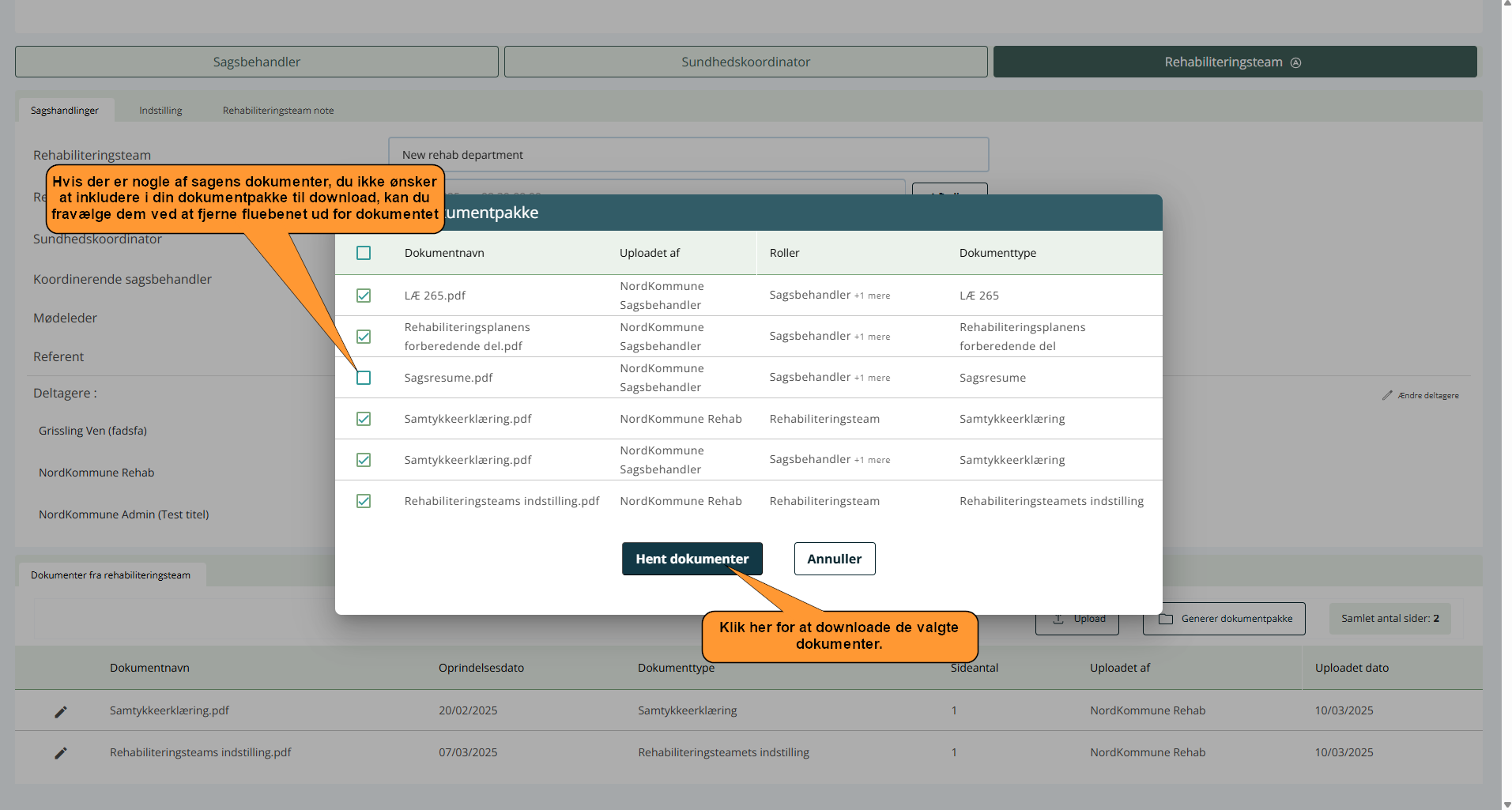Viewport: 1512px width, 810px height.
Task: Show '+1 mere' roles for Rehabiliteringsplanens row
Action: (872, 337)
